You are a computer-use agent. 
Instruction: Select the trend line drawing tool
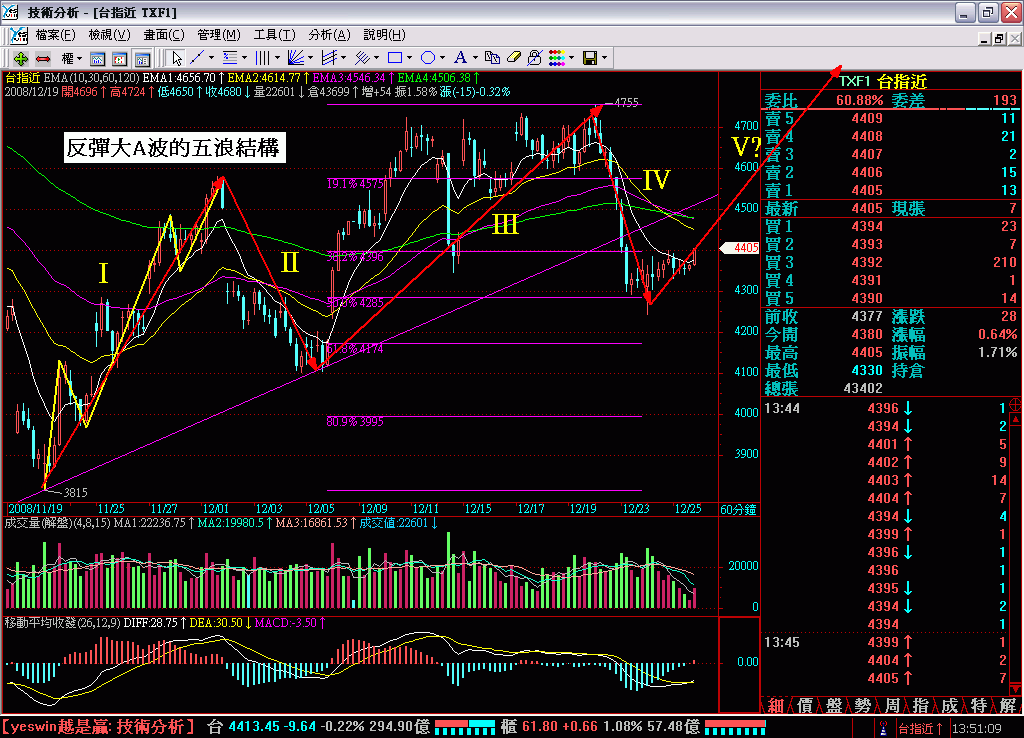[x=197, y=58]
